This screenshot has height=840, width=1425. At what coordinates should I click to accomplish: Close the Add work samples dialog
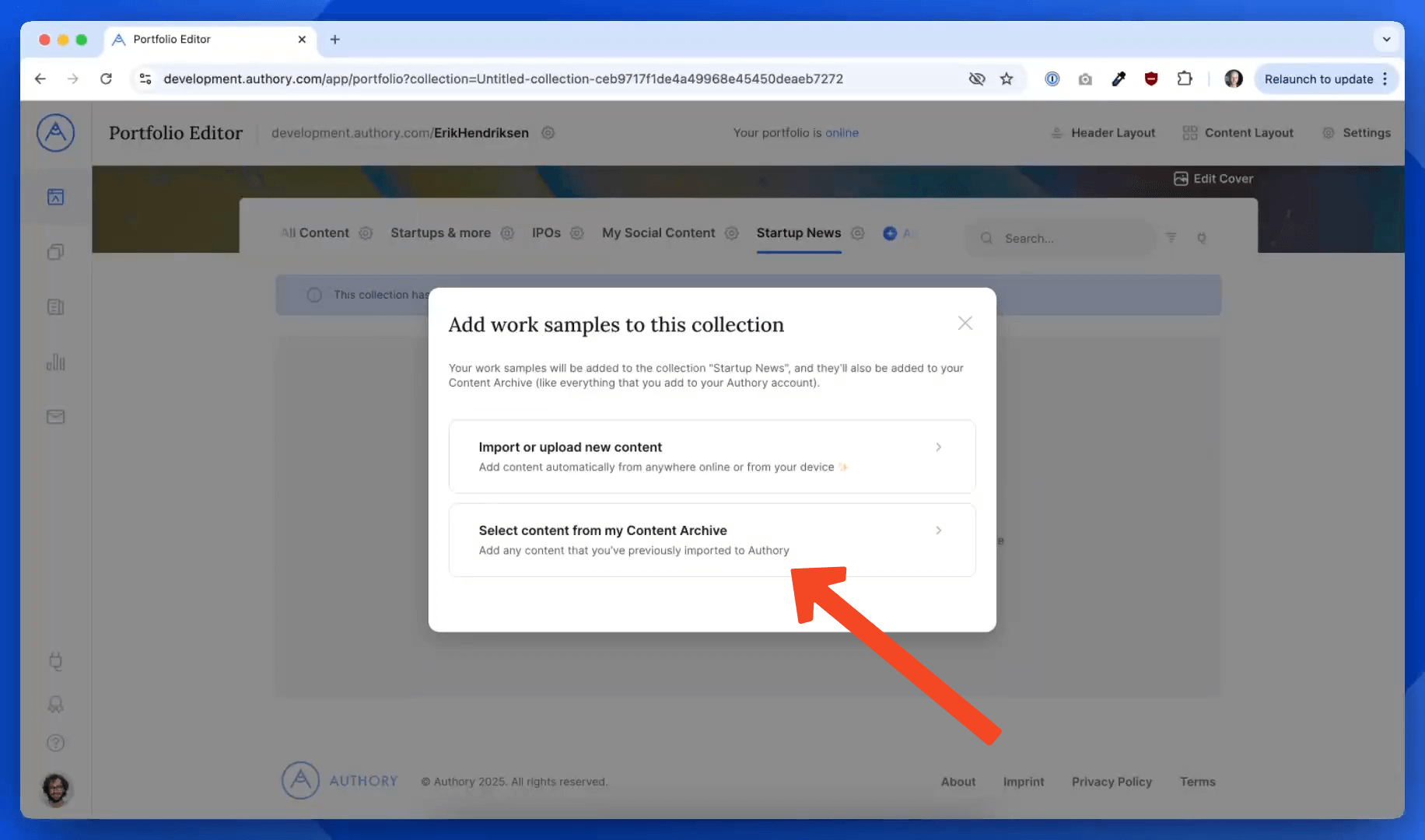pyautogui.click(x=965, y=323)
